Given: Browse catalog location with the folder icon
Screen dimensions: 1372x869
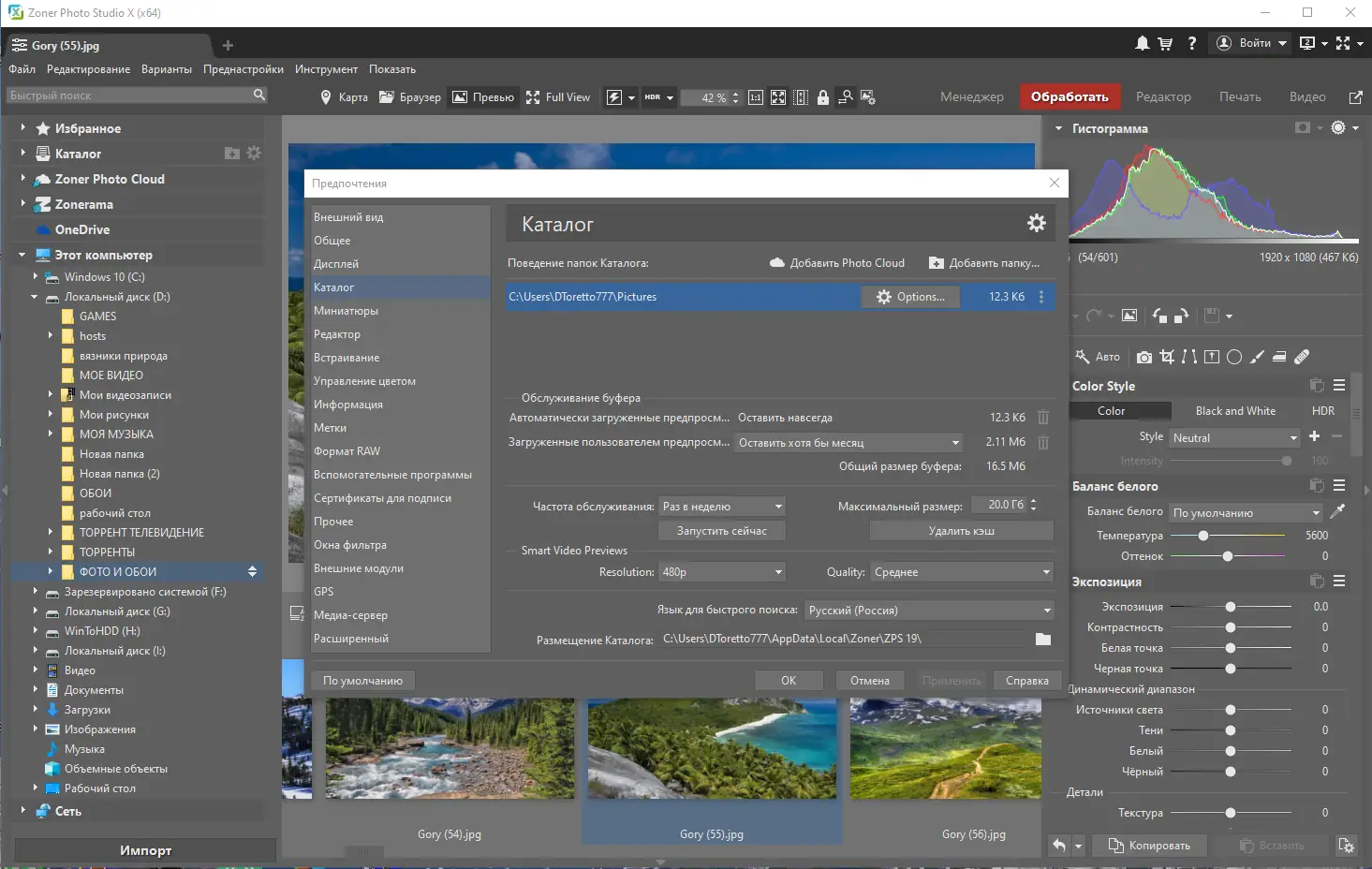Looking at the screenshot, I should click(1043, 640).
